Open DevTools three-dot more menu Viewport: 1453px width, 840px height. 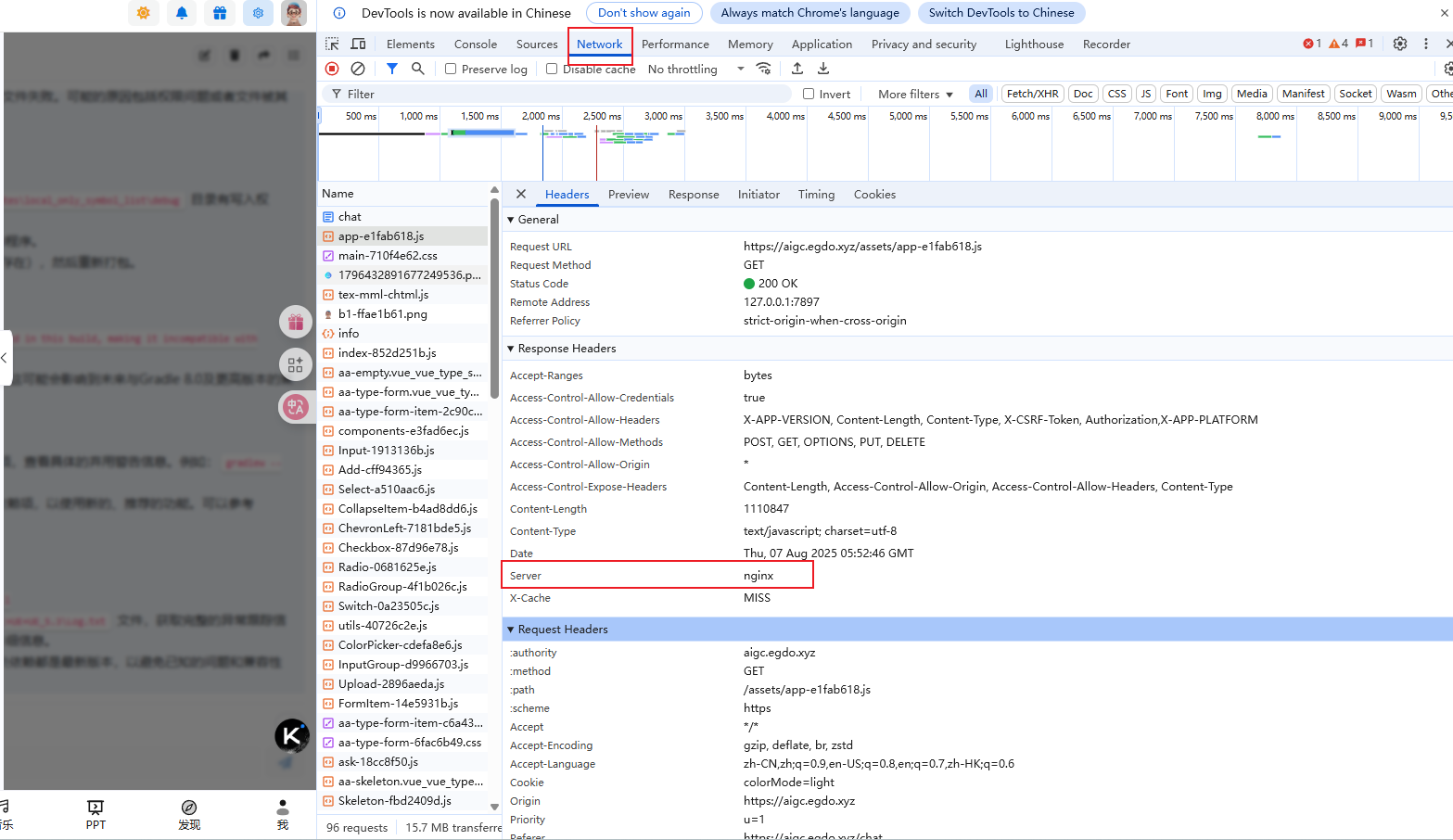tap(1426, 44)
